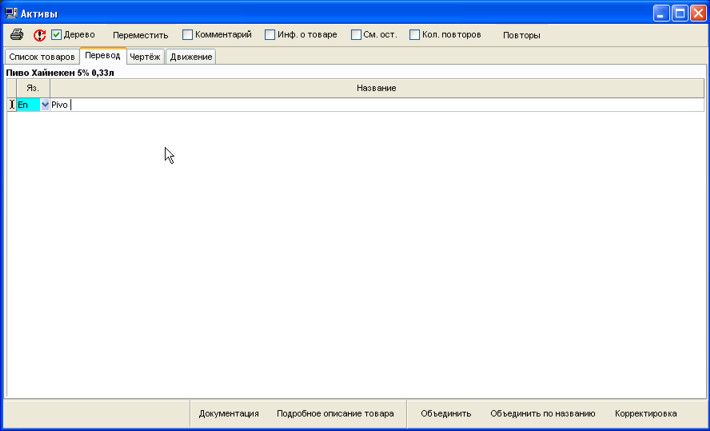Open Документация at the bottom
Image resolution: width=710 pixels, height=431 pixels.
229,413
